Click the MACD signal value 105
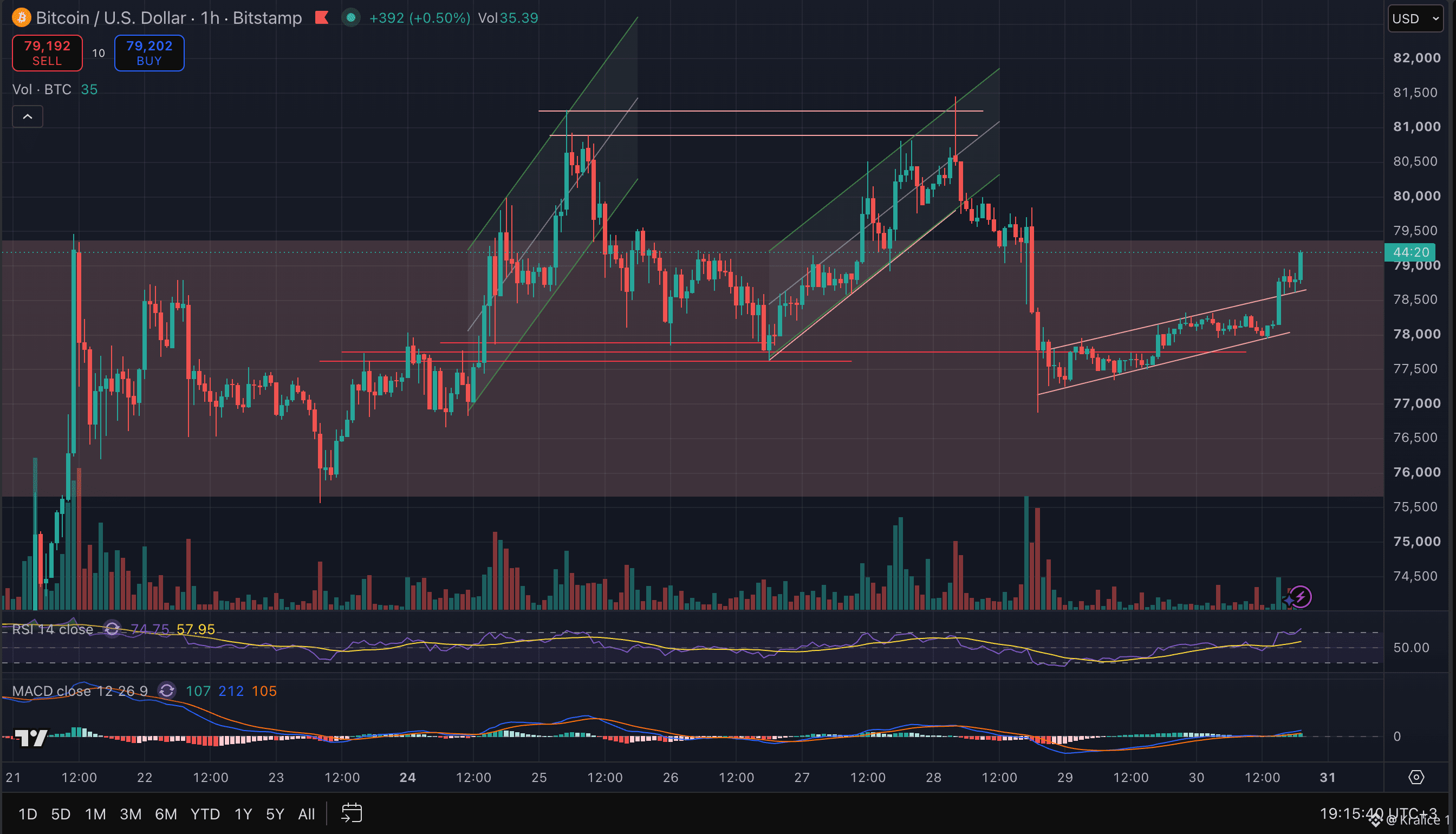Screen dimensions: 1456x834 pyautogui.click(x=264, y=690)
